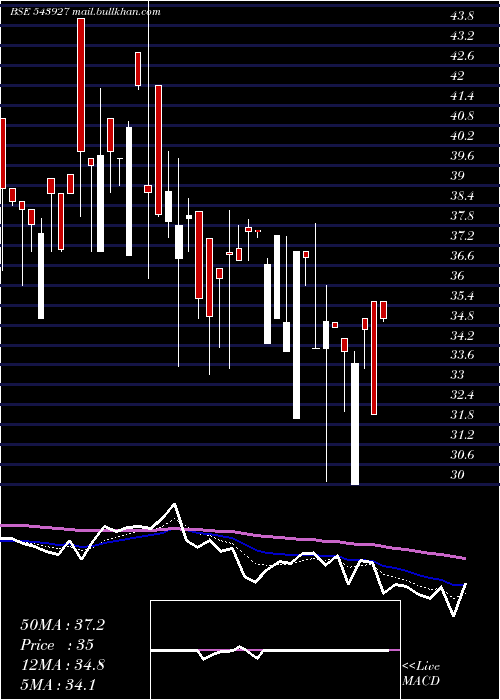Click the white candlestick dropping below 30
500x700 pixels.
(355, 424)
